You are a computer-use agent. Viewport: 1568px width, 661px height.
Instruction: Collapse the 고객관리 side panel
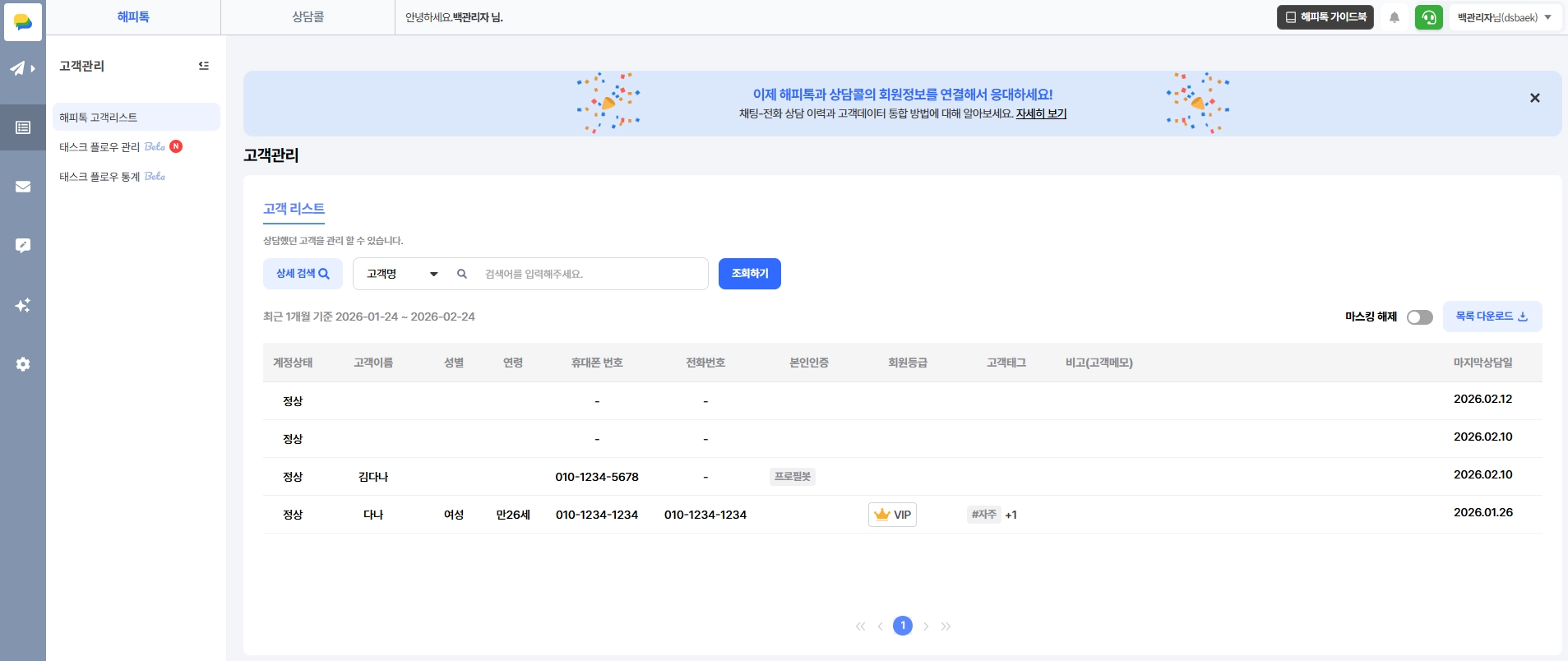point(204,66)
